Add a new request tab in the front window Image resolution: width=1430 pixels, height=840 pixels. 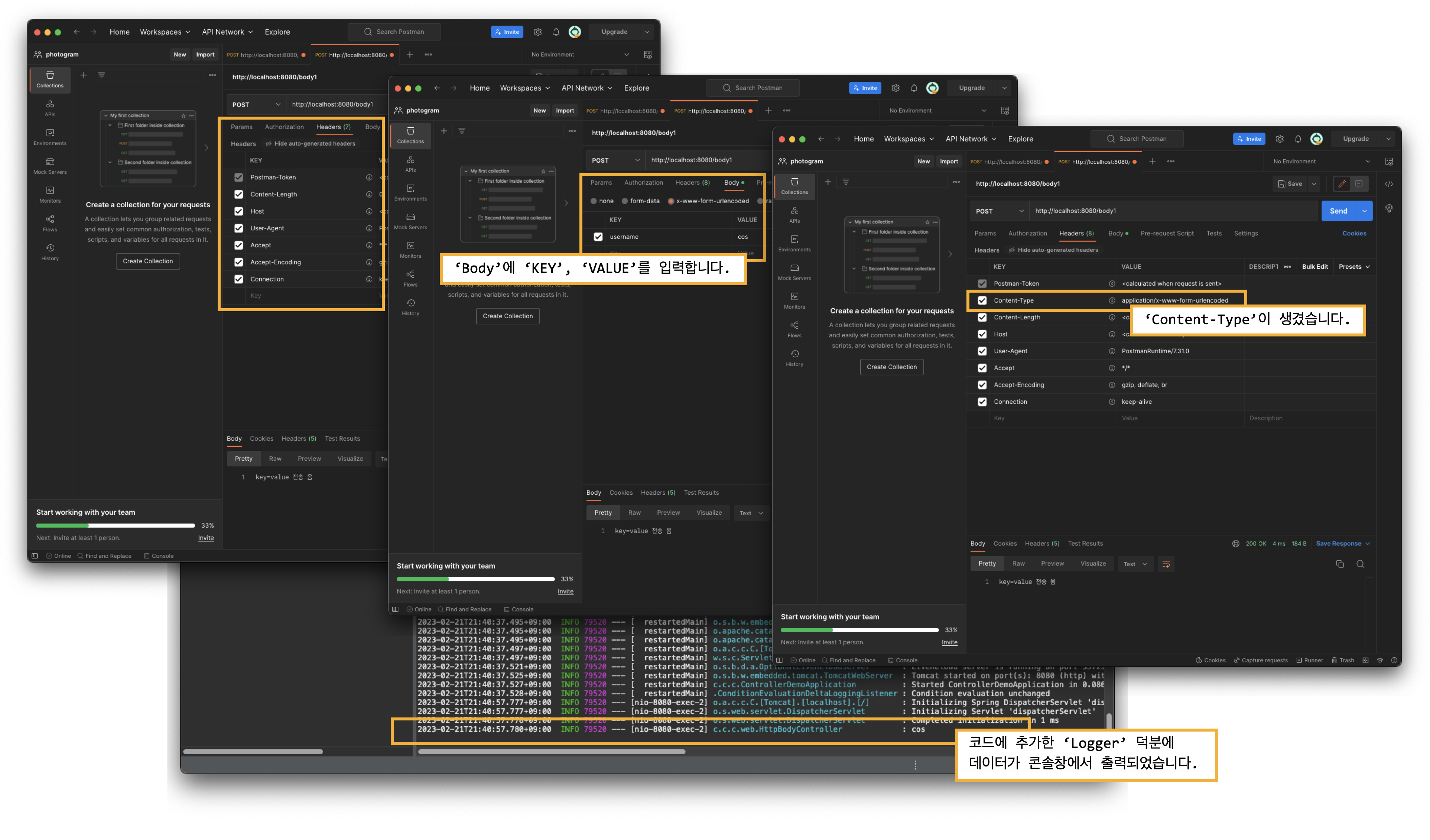[1152, 162]
